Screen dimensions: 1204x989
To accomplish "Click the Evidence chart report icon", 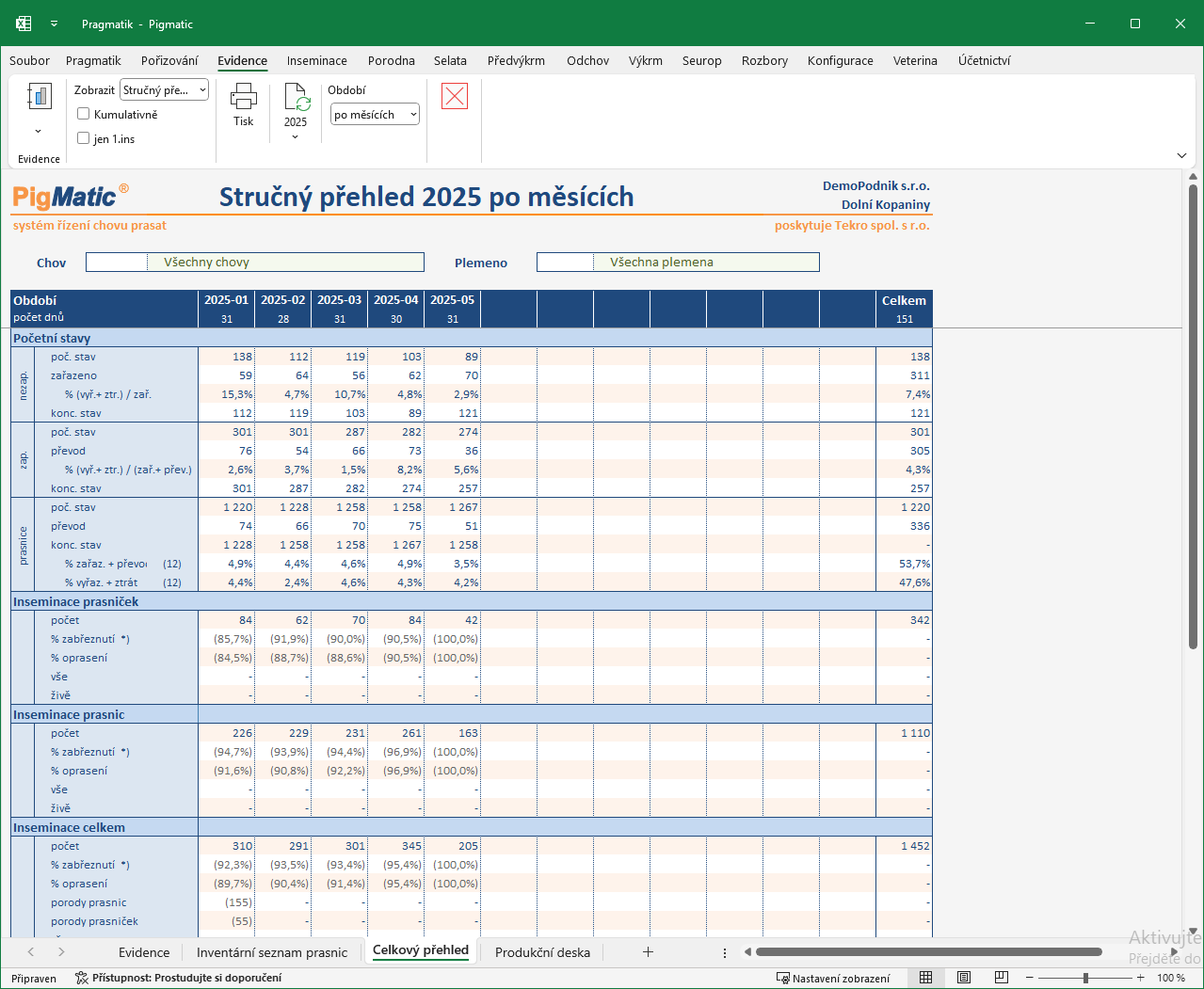I will (x=39, y=96).
